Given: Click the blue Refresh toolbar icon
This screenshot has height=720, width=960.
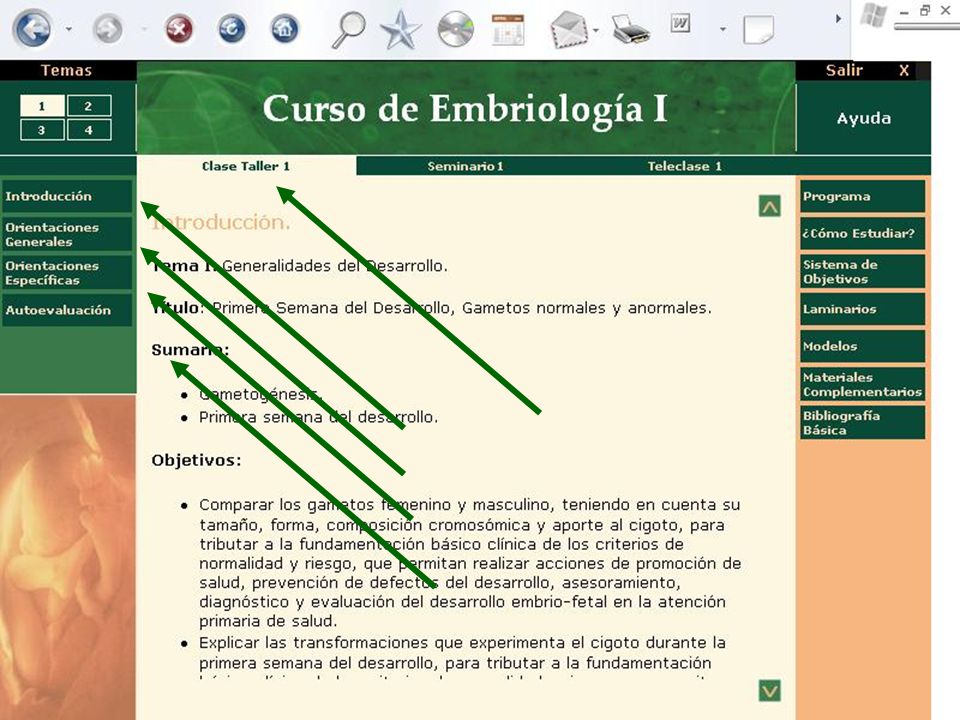Looking at the screenshot, I should (x=232, y=29).
